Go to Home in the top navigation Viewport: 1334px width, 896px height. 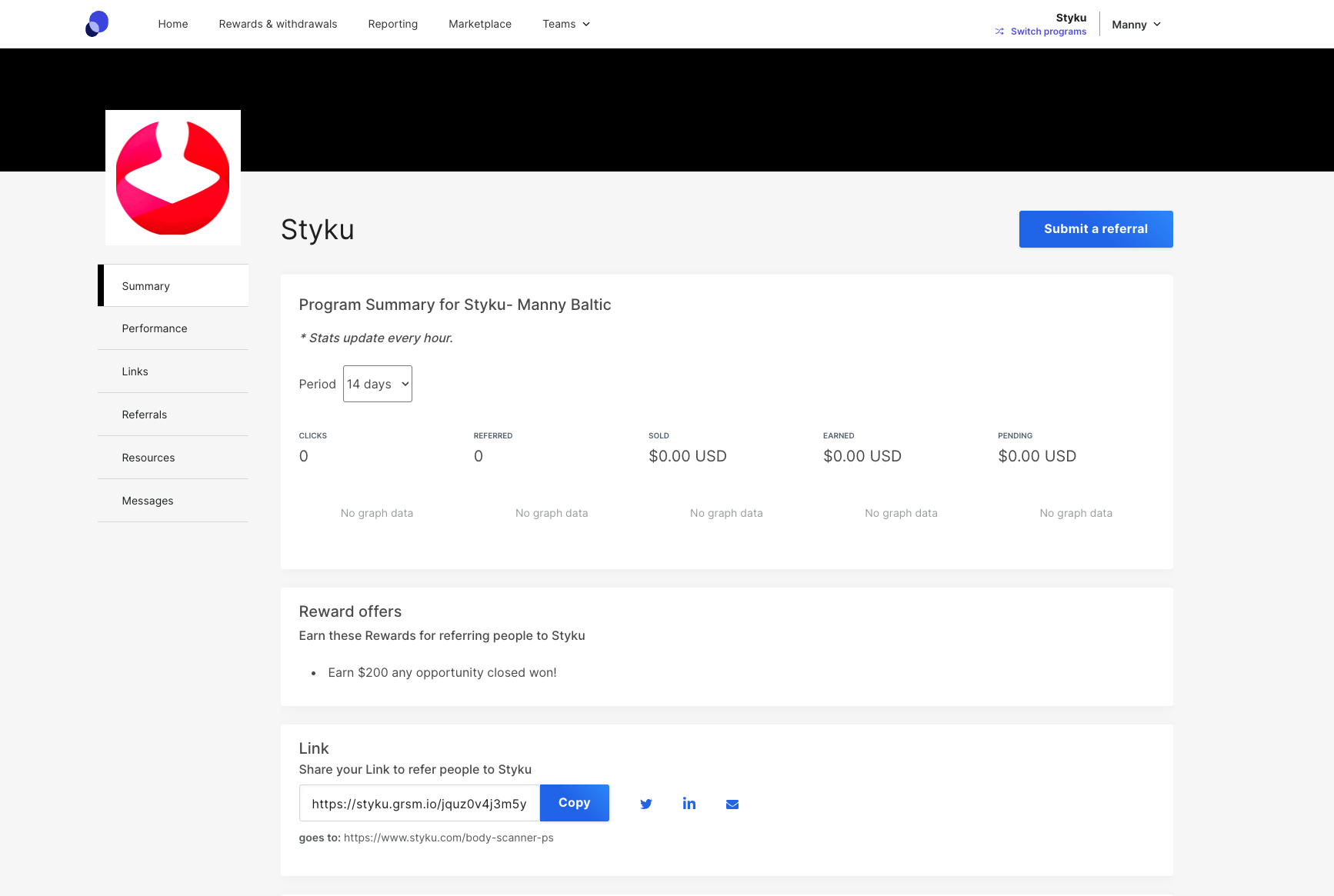173,24
